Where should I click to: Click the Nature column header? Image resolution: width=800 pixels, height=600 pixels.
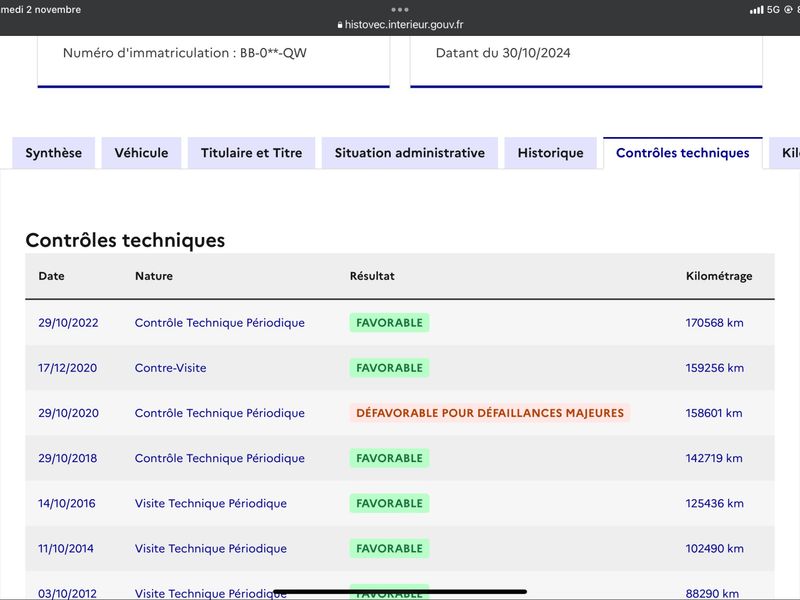154,276
